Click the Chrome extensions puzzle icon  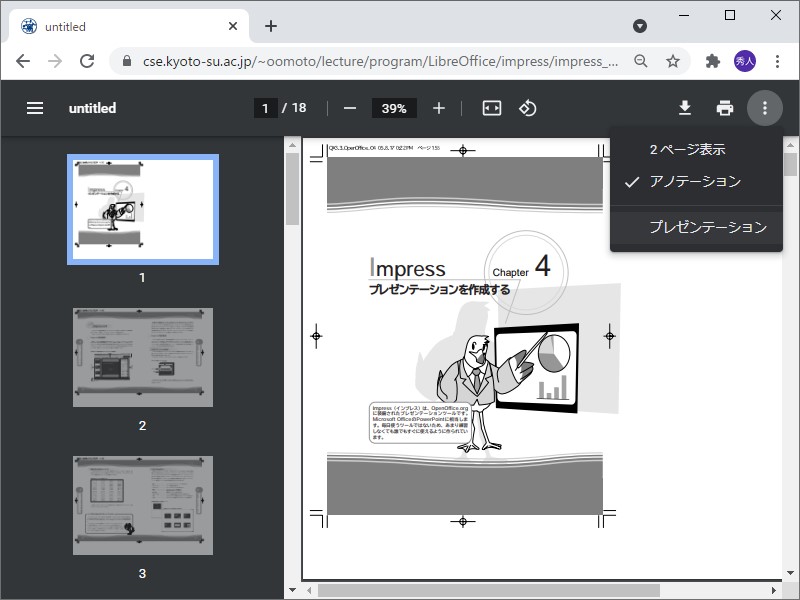pos(713,61)
